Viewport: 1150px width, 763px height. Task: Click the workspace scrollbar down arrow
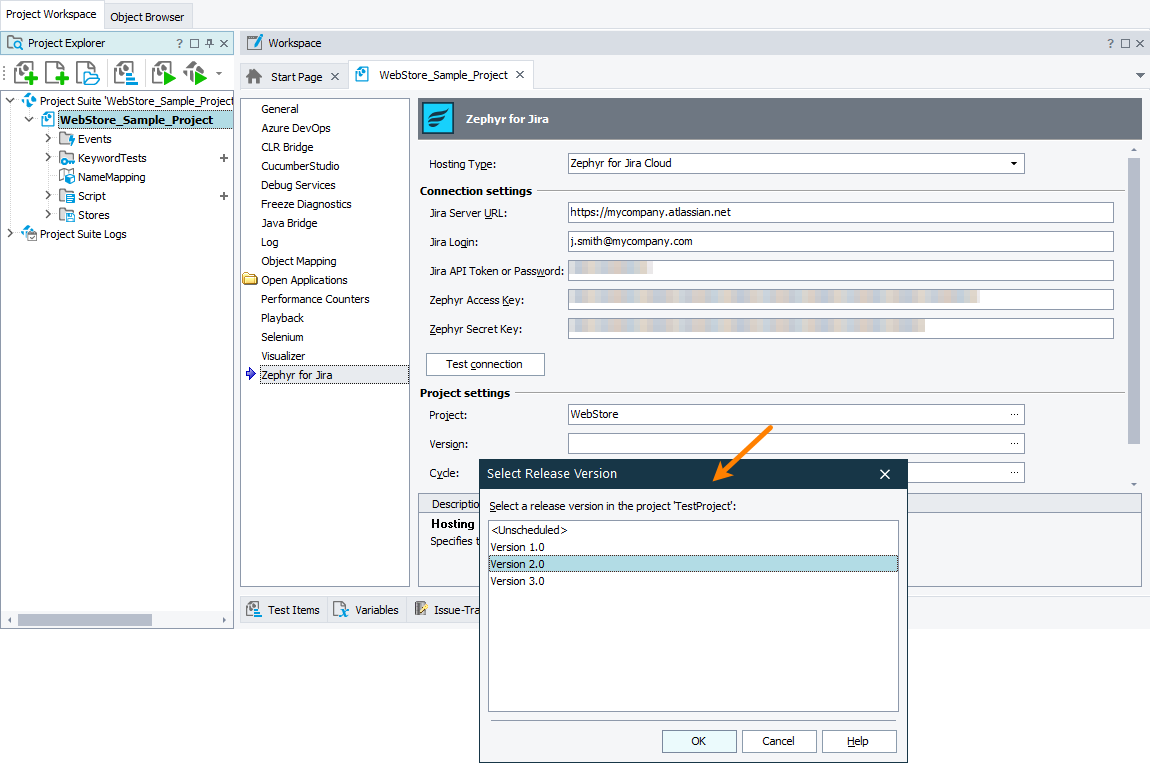[1134, 484]
